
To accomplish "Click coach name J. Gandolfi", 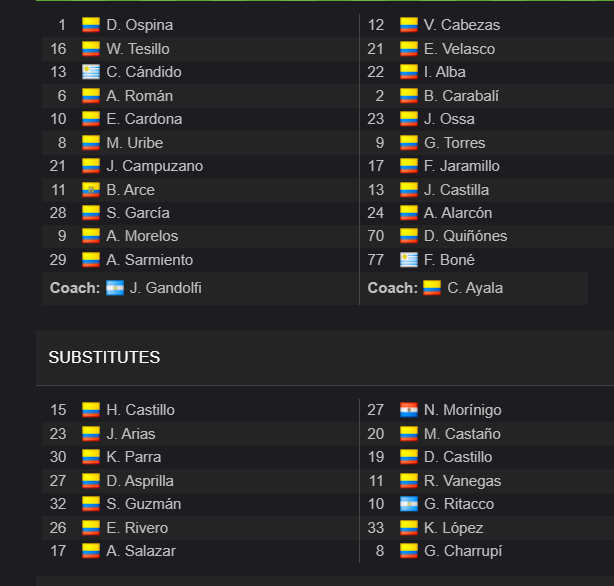I will pos(166,288).
